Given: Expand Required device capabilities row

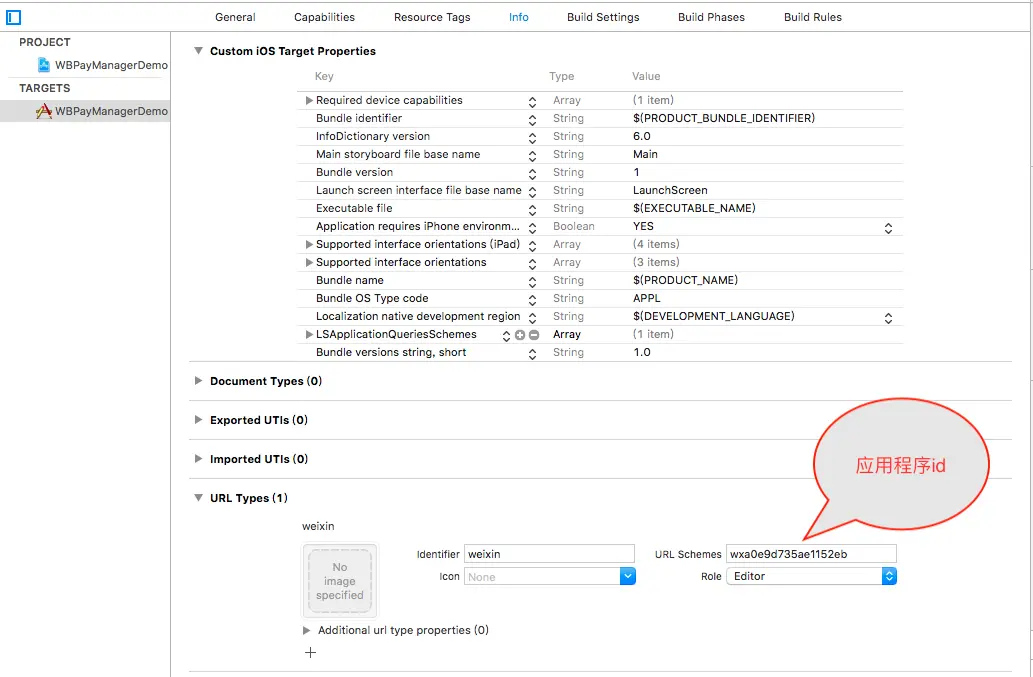Looking at the screenshot, I should [309, 100].
